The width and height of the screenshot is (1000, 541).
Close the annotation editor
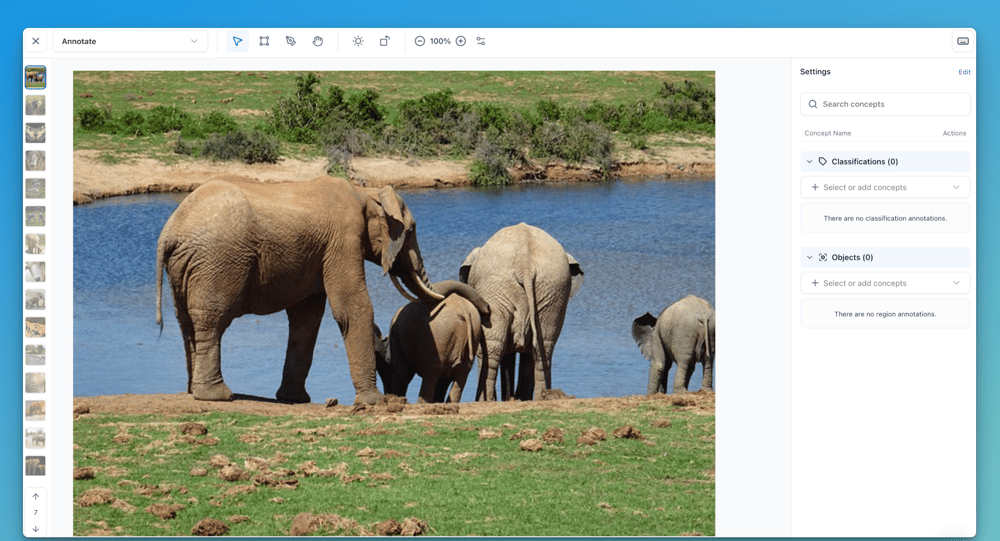point(36,41)
